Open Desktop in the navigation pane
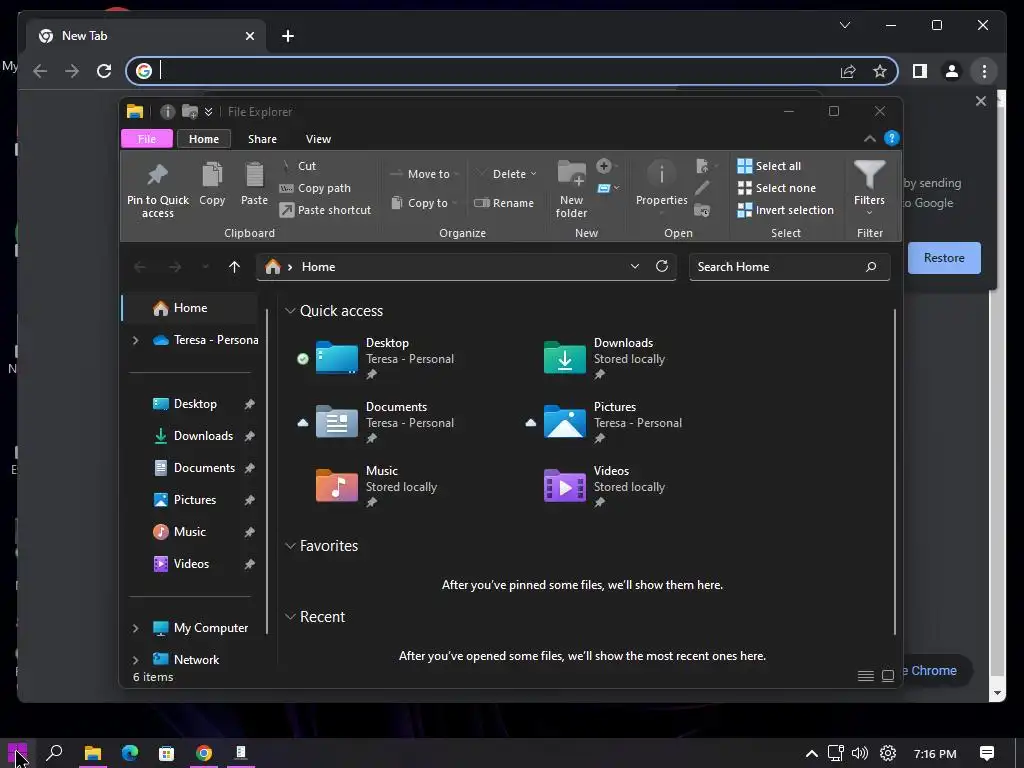 tap(195, 404)
